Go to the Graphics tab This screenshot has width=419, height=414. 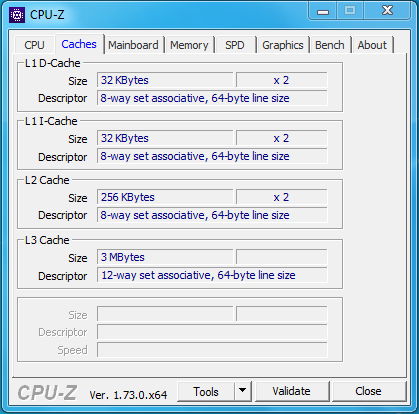[x=283, y=45]
